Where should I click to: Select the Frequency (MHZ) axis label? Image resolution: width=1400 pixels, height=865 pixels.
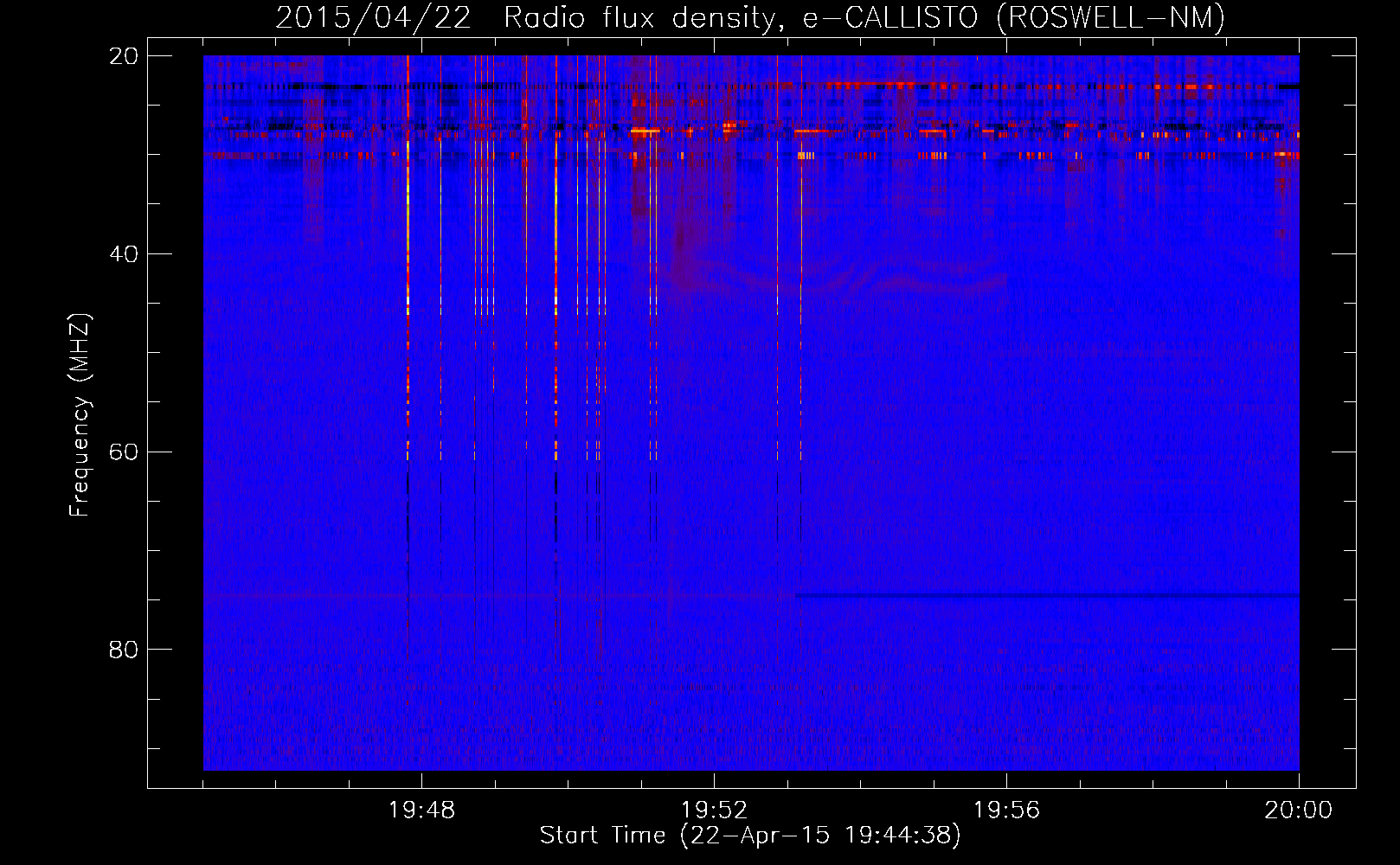pos(79,415)
